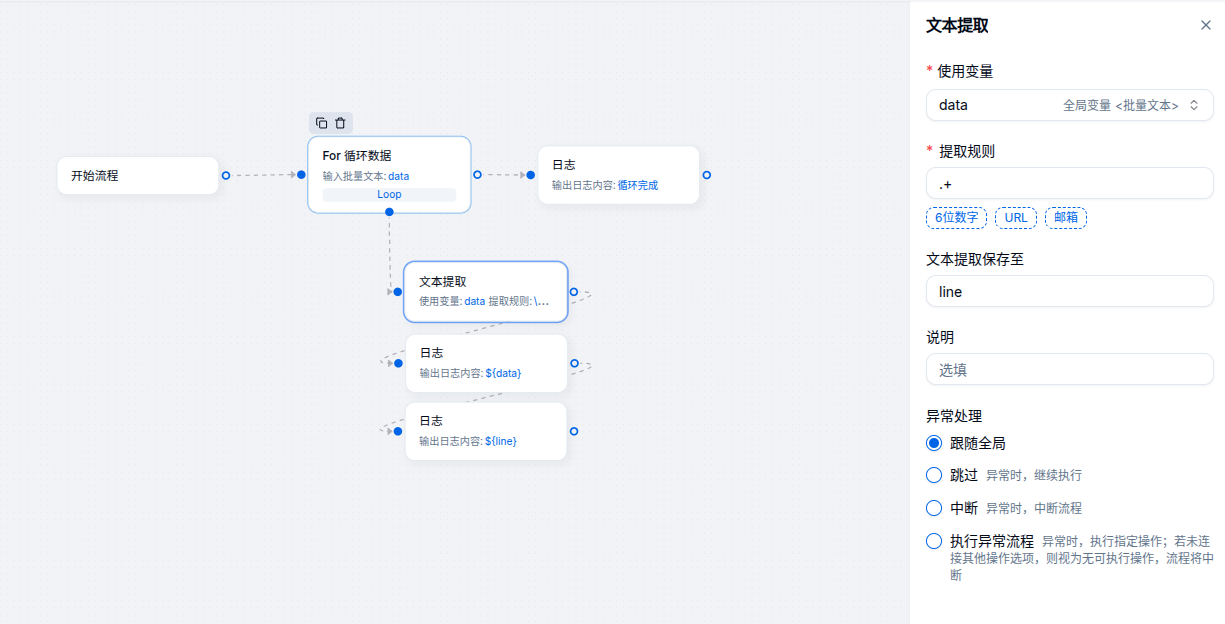Open the 使用变量 dropdown
Viewport: 1225px width, 624px height.
coord(1069,105)
